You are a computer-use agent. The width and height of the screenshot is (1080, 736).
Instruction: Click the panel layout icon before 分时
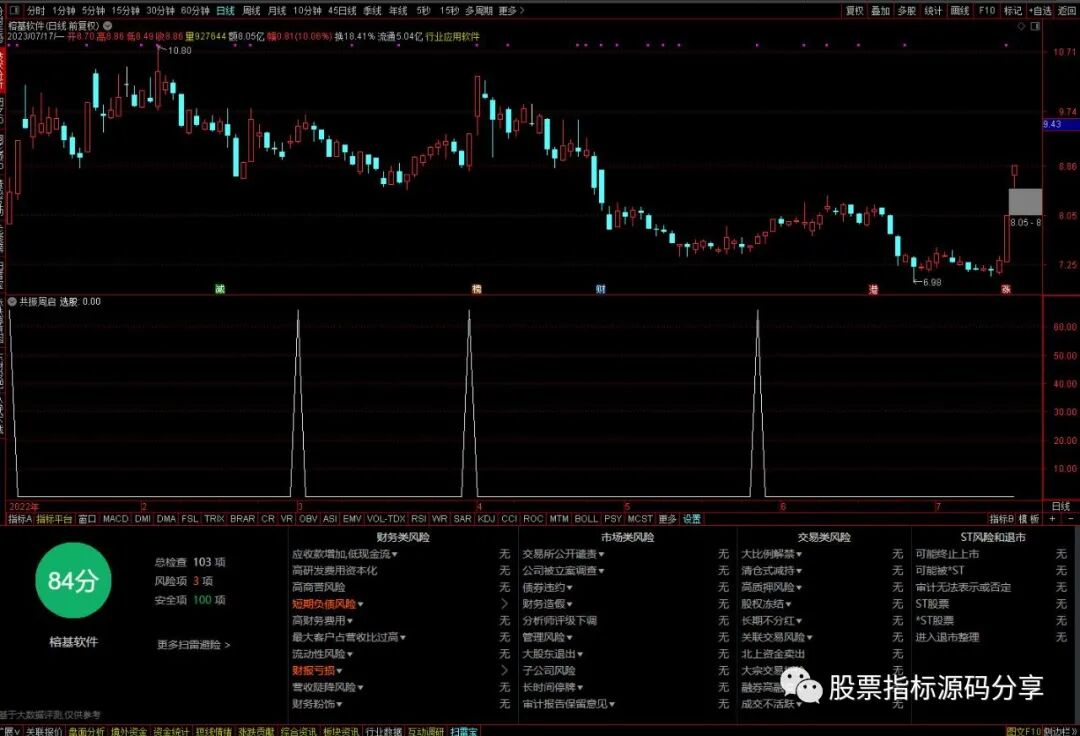[x=14, y=10]
